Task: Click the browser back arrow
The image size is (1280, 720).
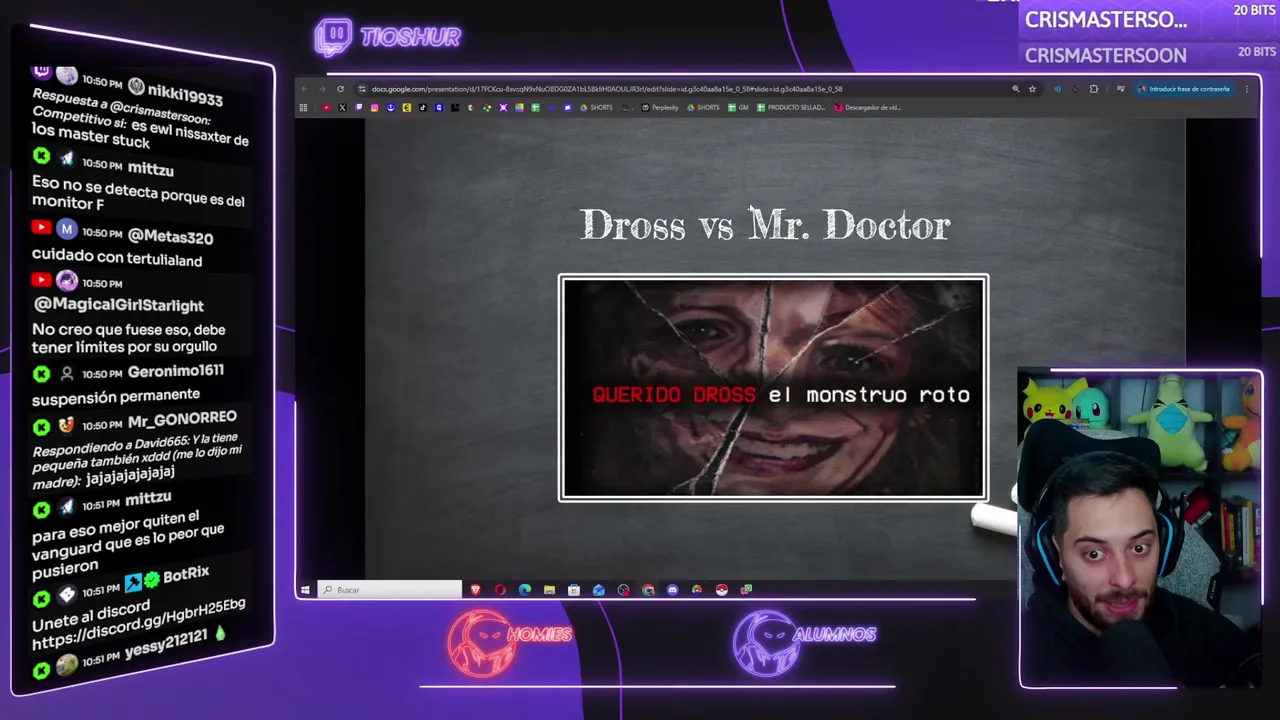Action: pyautogui.click(x=304, y=89)
